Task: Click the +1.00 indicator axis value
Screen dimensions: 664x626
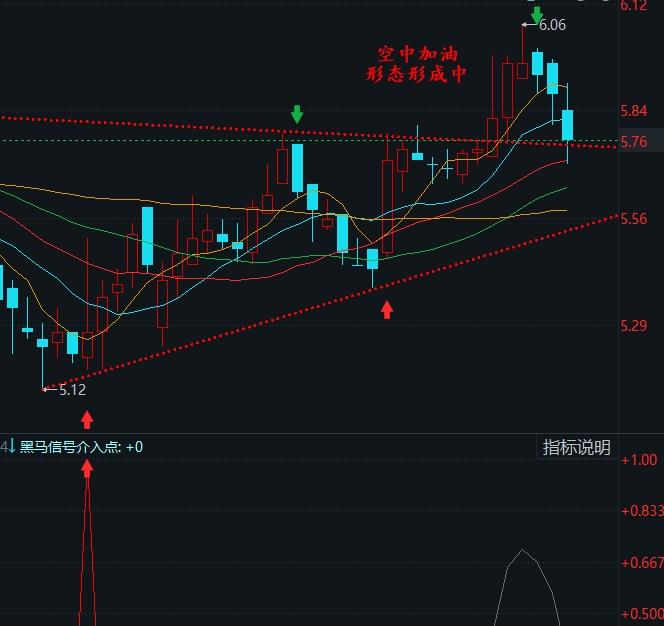Action: (639, 460)
